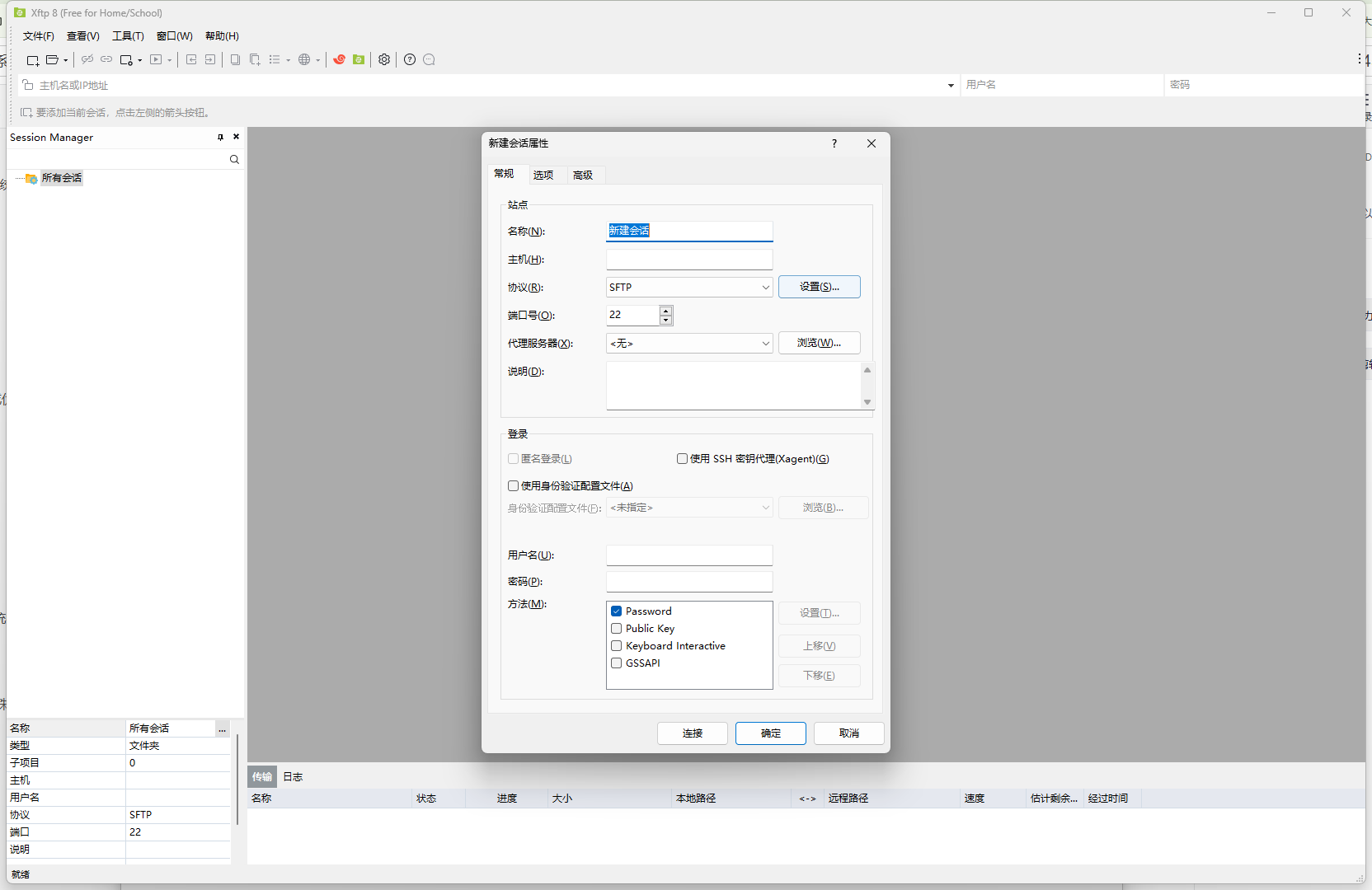
Task: Click the ellipsis button in the 名称 property row
Action: 223,728
